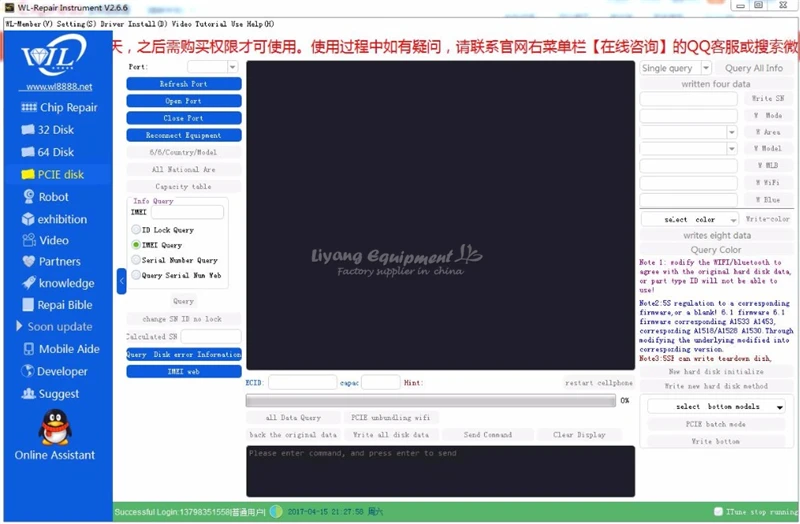Click the PCIE unbundling wifi button
800x524 pixels.
[x=390, y=417]
